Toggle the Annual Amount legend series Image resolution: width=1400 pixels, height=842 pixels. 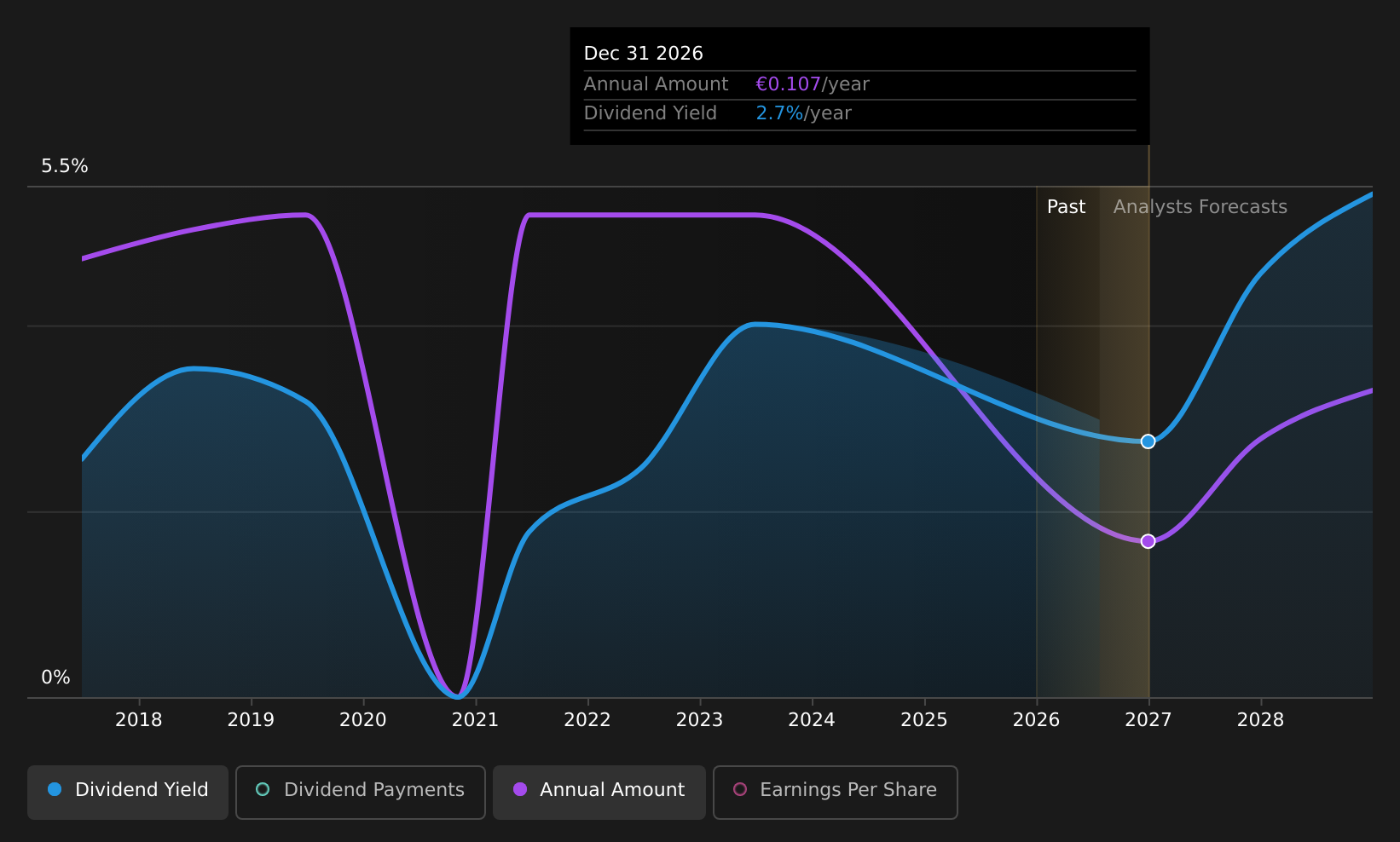(599, 792)
